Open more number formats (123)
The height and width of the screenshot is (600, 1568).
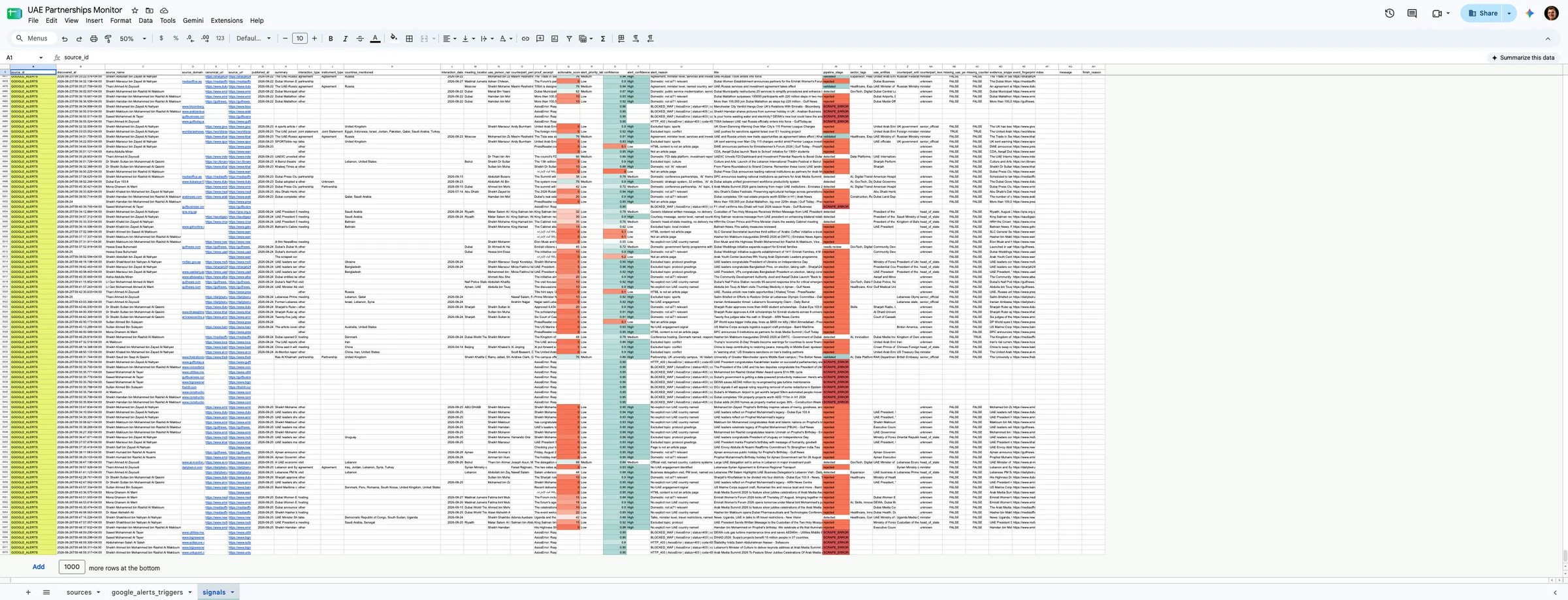click(220, 39)
